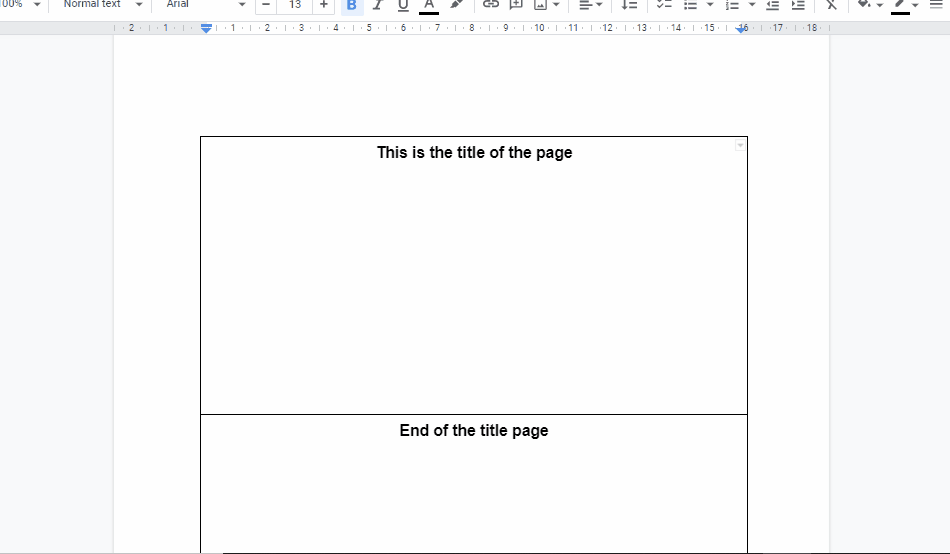Clear formatting from the selection
Screen dimensions: 950x554
831,5
